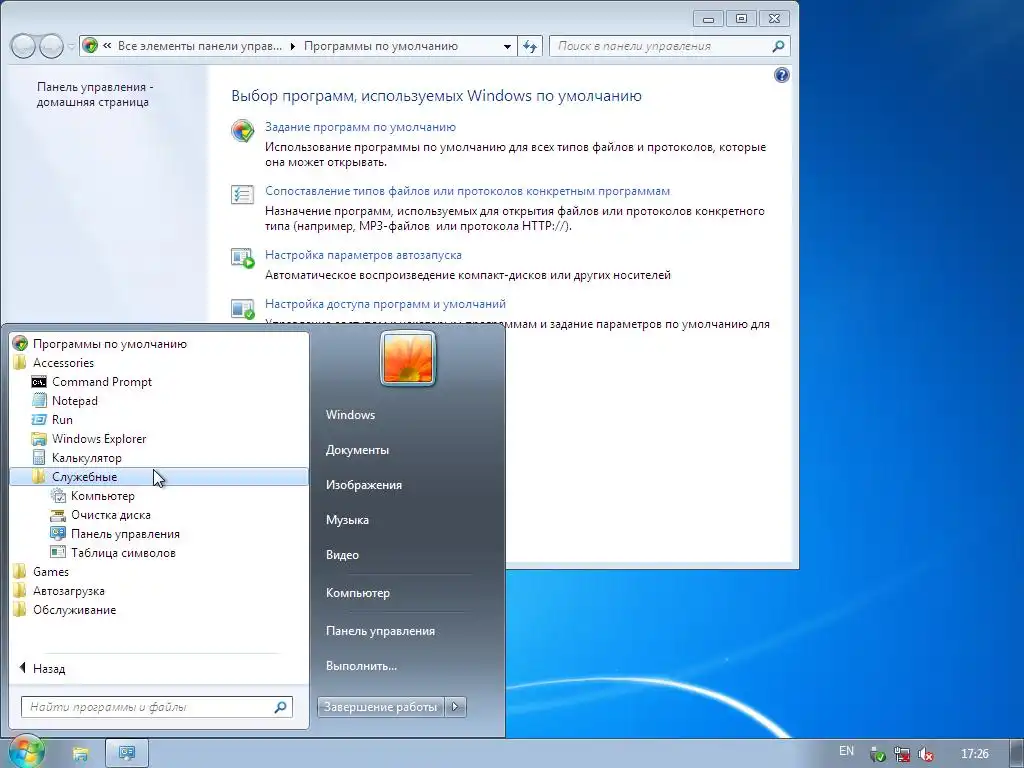Screen dimensions: 1024x768
Task: Click the program access settings icon
Action: (242, 308)
